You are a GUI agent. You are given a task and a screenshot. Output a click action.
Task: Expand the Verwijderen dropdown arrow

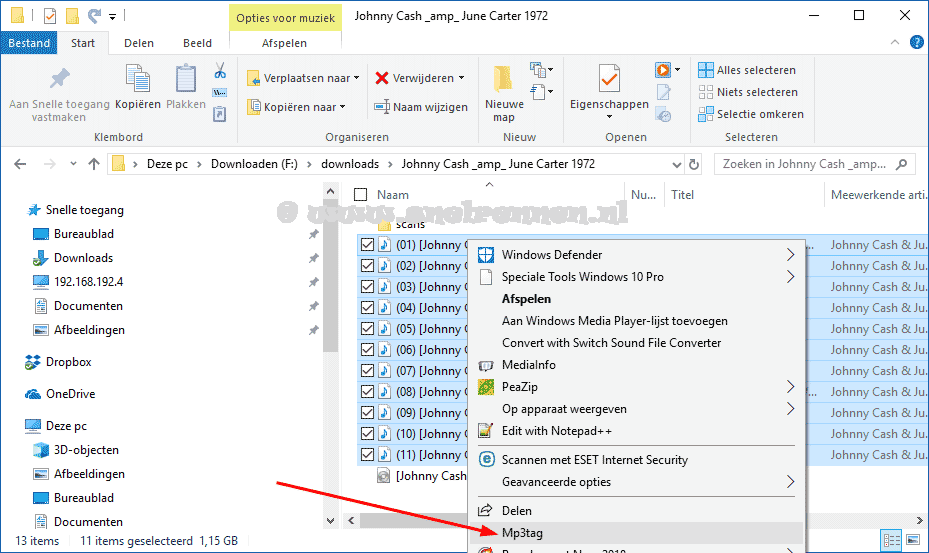(x=462, y=78)
